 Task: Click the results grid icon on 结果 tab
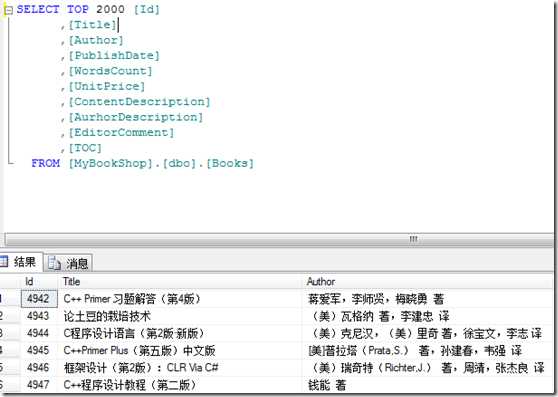(4, 261)
